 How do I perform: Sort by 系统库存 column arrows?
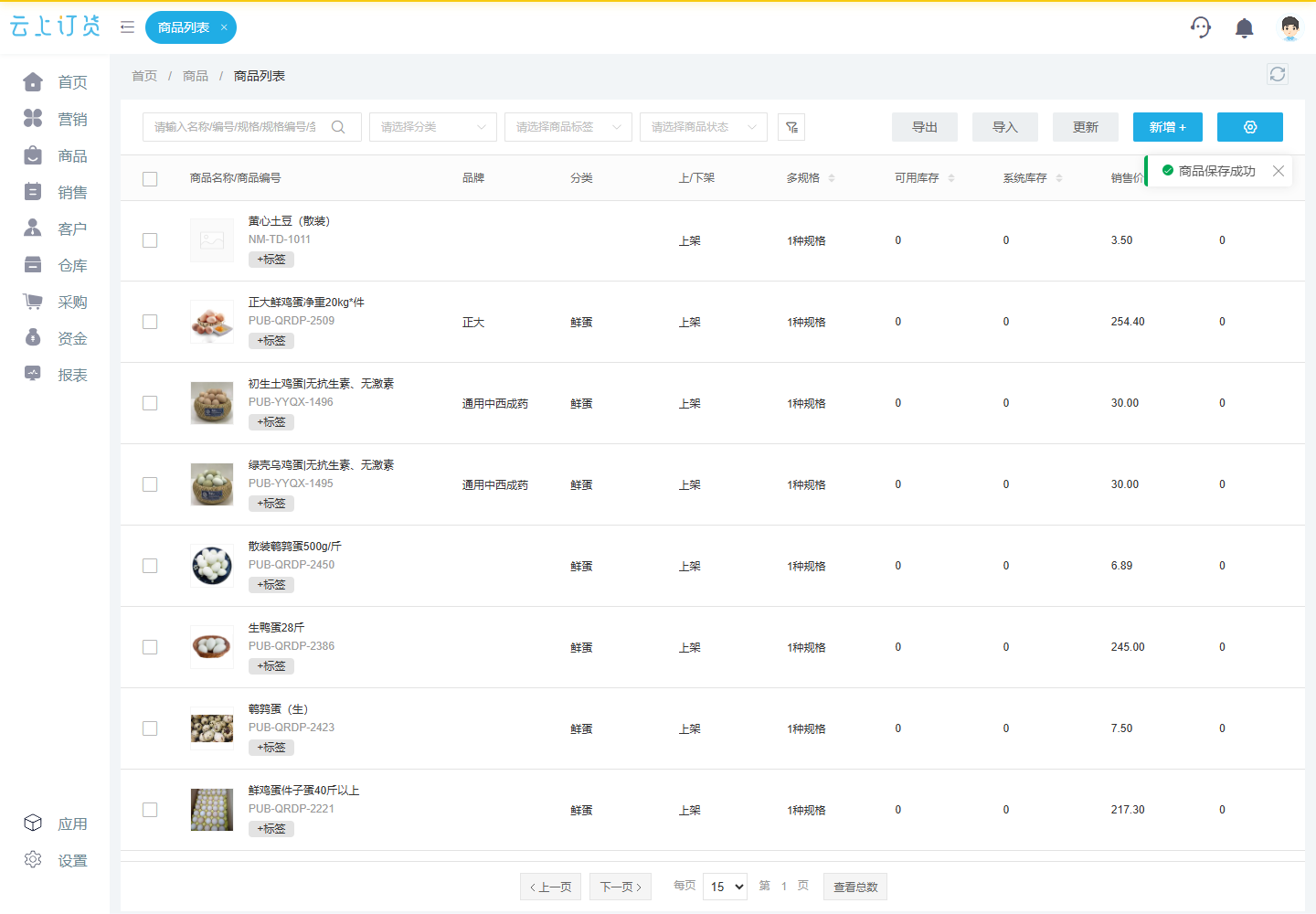(1059, 178)
